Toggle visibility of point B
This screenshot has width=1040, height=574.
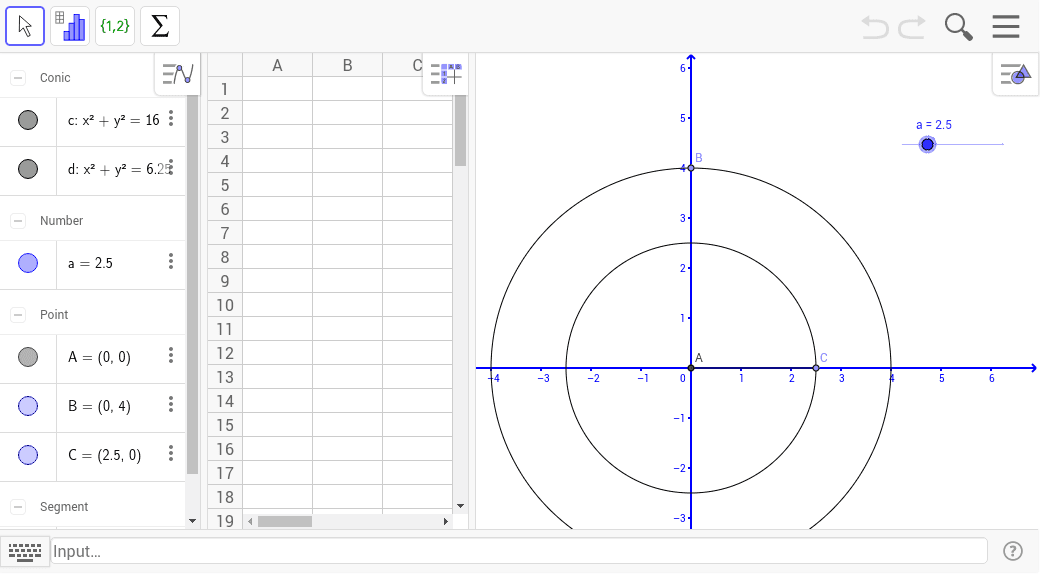28,406
